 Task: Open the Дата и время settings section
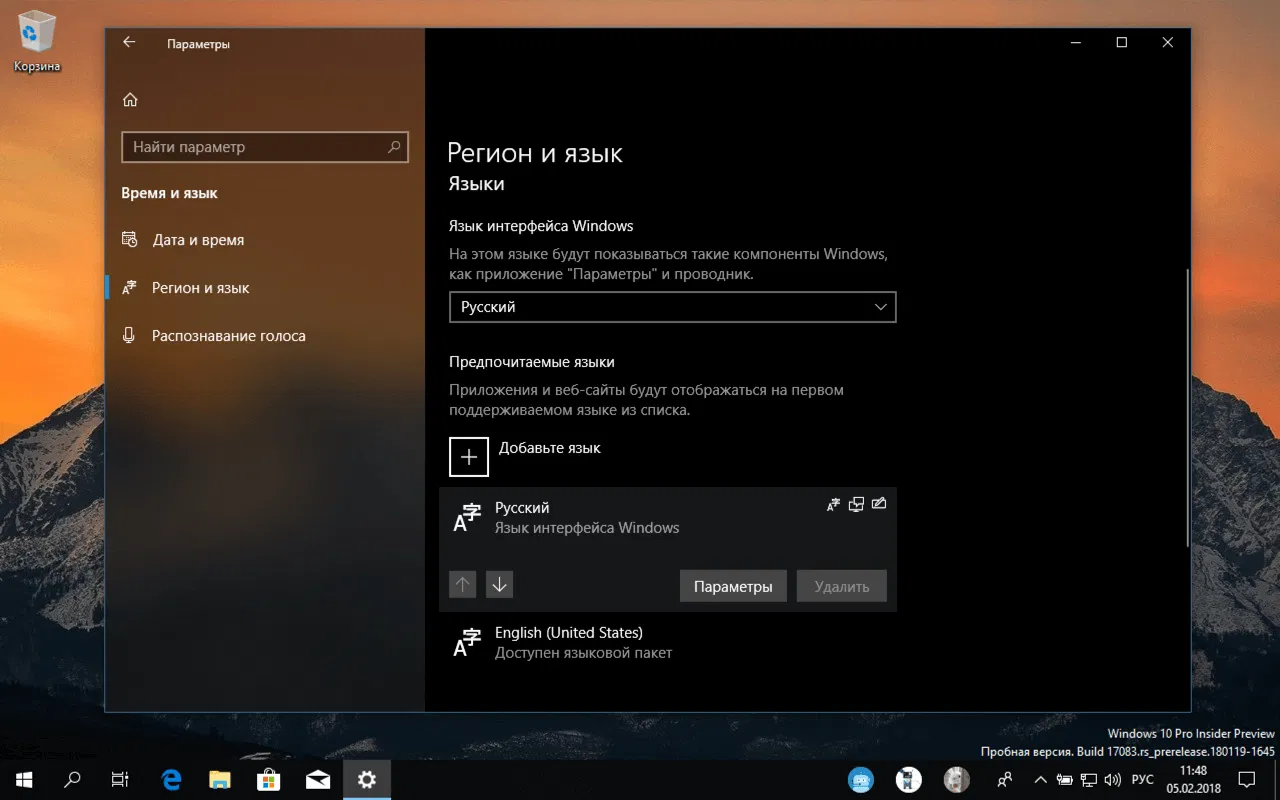[x=199, y=239]
